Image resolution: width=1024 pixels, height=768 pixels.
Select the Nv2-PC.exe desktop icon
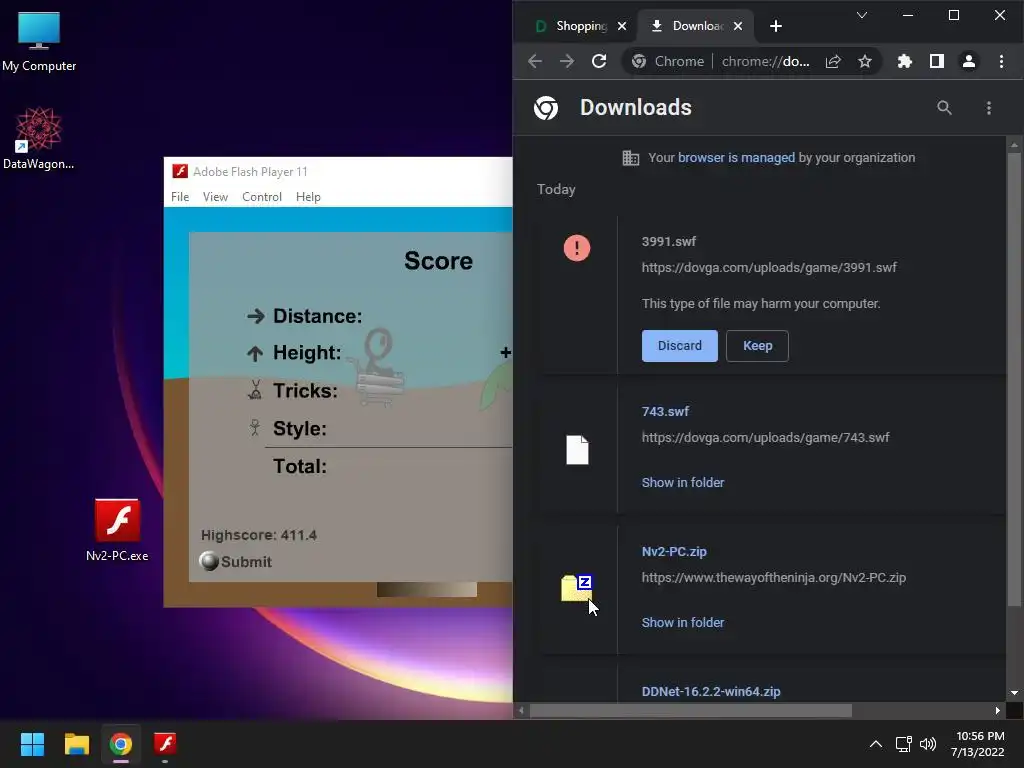pyautogui.click(x=118, y=530)
